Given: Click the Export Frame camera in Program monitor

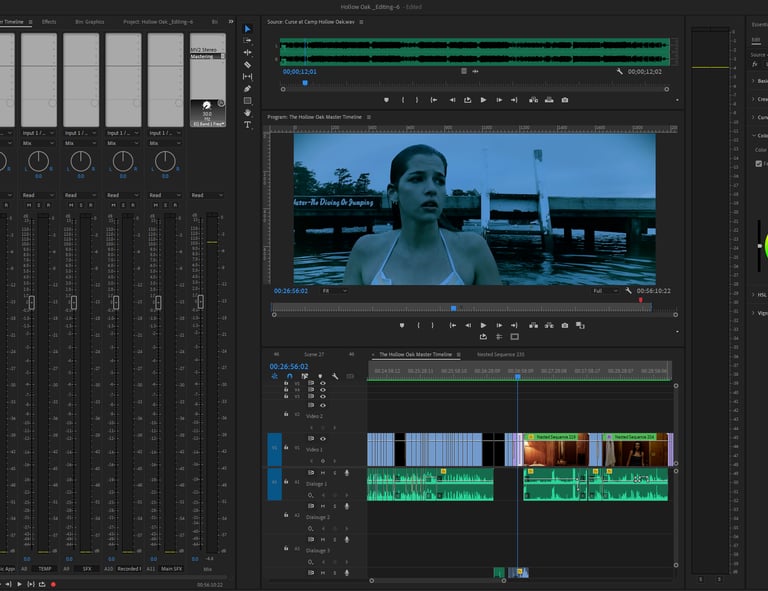Looking at the screenshot, I should pyautogui.click(x=565, y=325).
